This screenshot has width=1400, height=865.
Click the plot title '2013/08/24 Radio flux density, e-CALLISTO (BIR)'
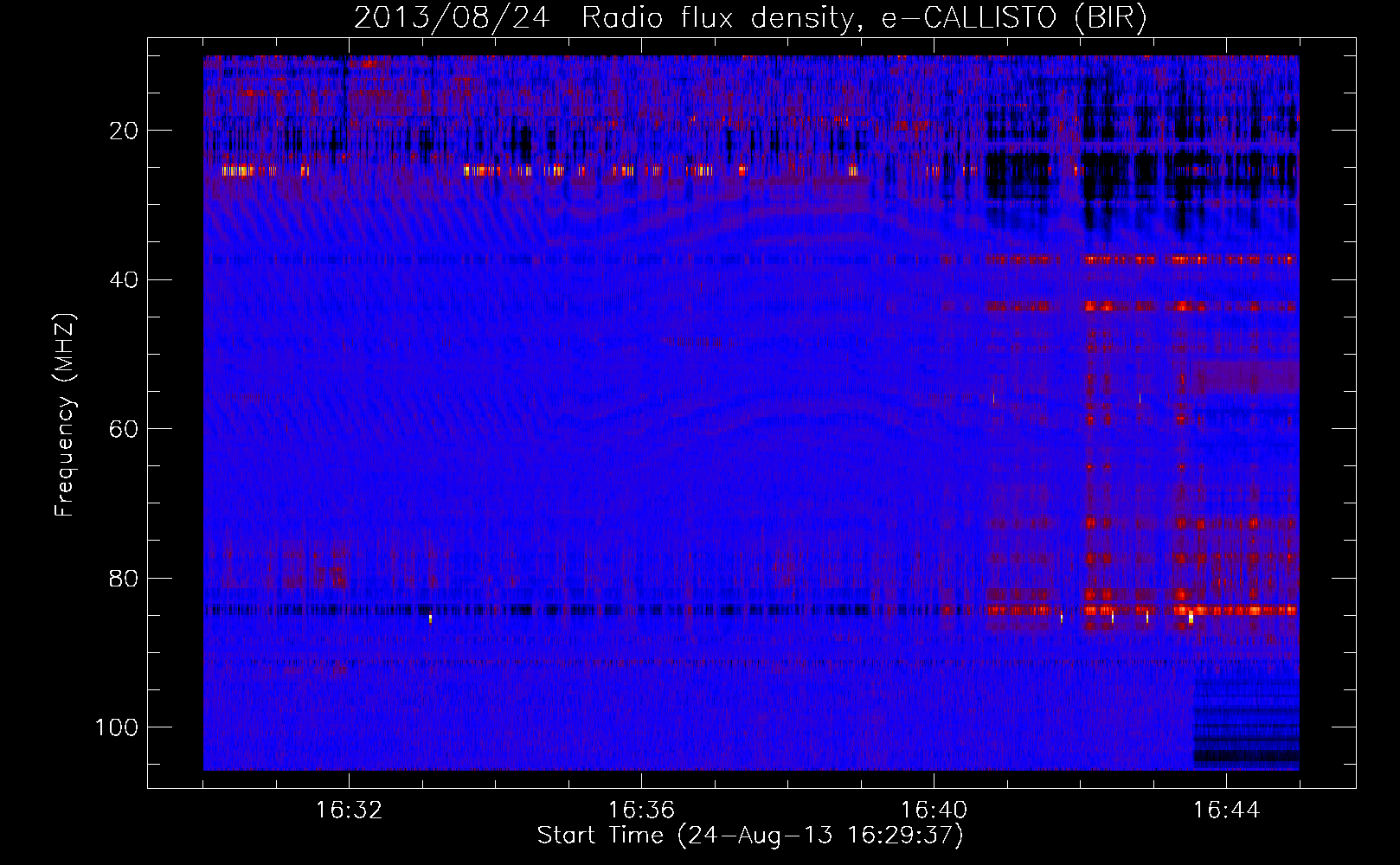(x=750, y=18)
